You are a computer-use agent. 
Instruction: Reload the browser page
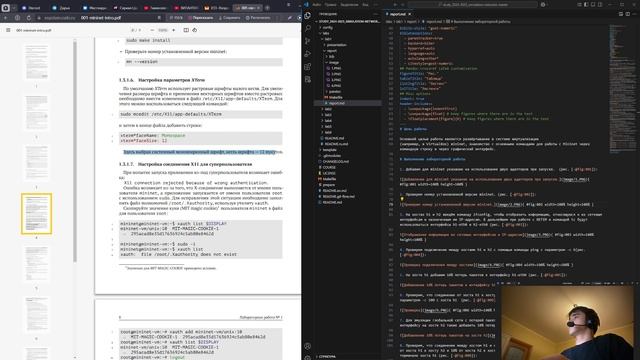pos(29,18)
